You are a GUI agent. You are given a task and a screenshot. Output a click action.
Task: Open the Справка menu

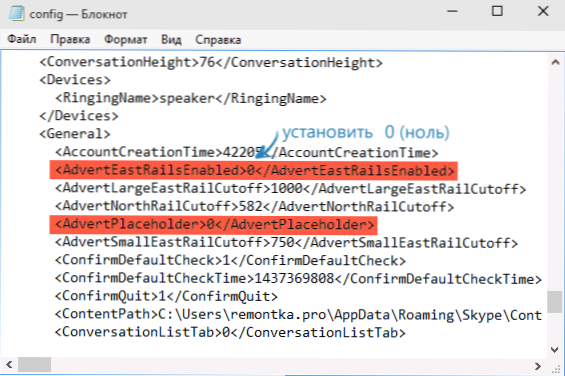(x=218, y=39)
